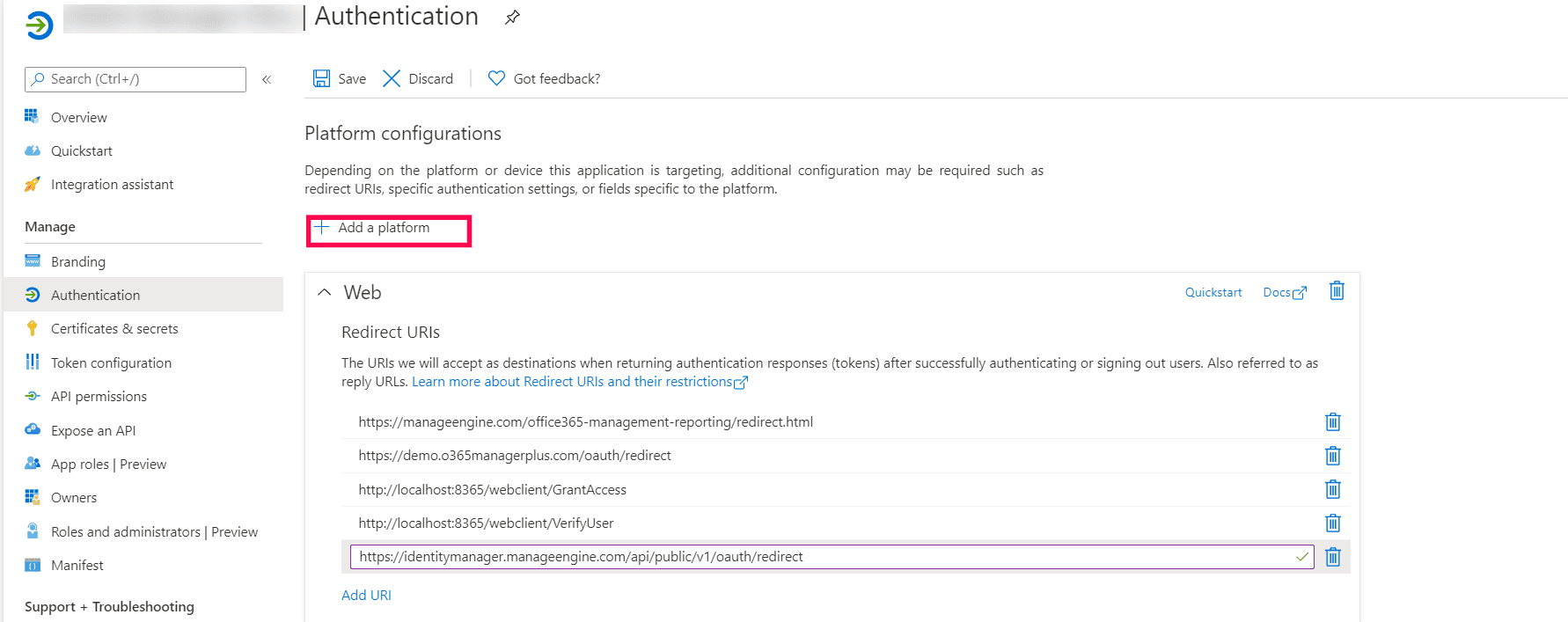Delete the identitymanager.manageengine.com redirect URI

1333,557
